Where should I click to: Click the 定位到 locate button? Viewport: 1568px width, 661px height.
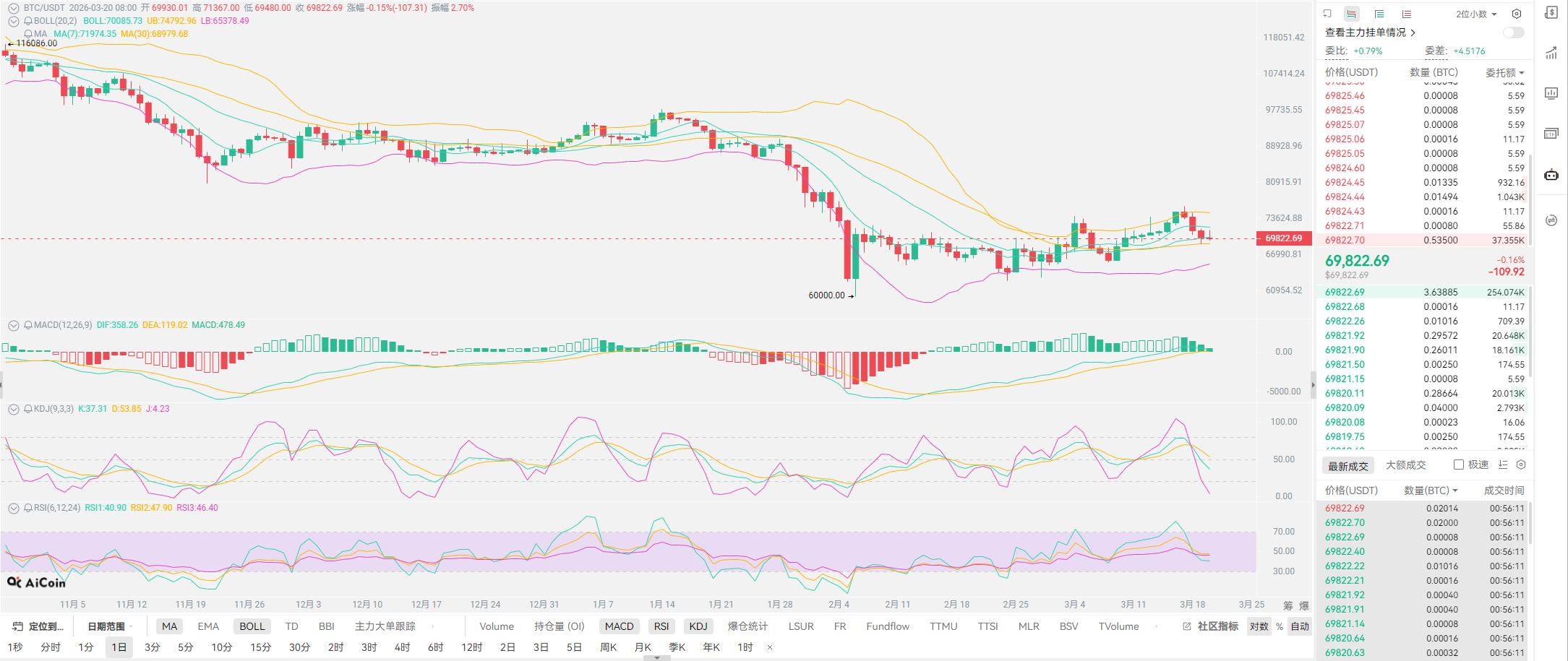pos(39,626)
